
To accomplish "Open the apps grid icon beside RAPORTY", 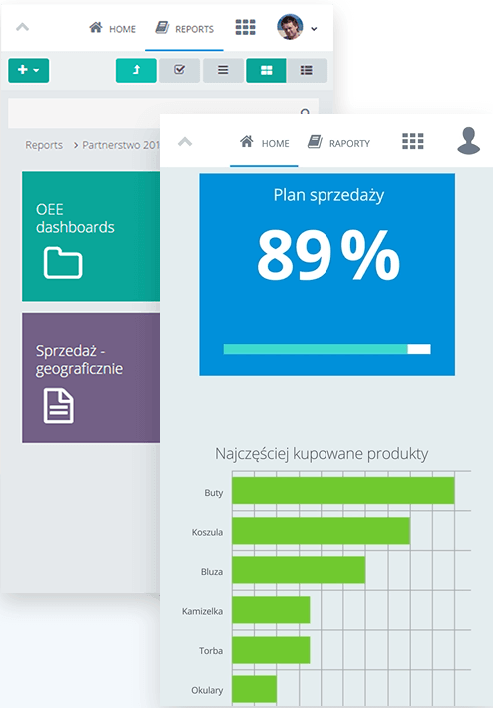I will tap(413, 141).
